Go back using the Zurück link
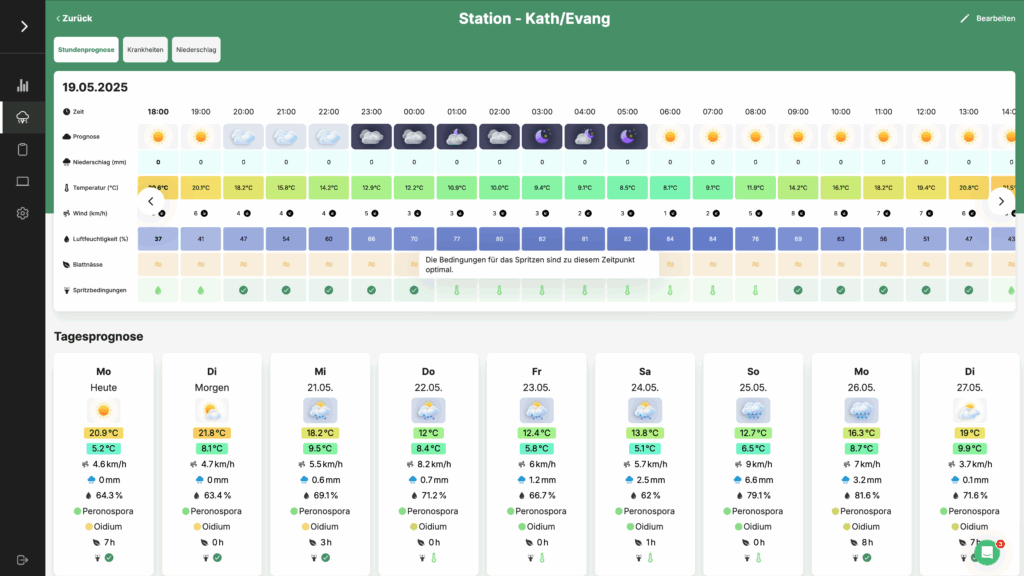 [73, 18]
